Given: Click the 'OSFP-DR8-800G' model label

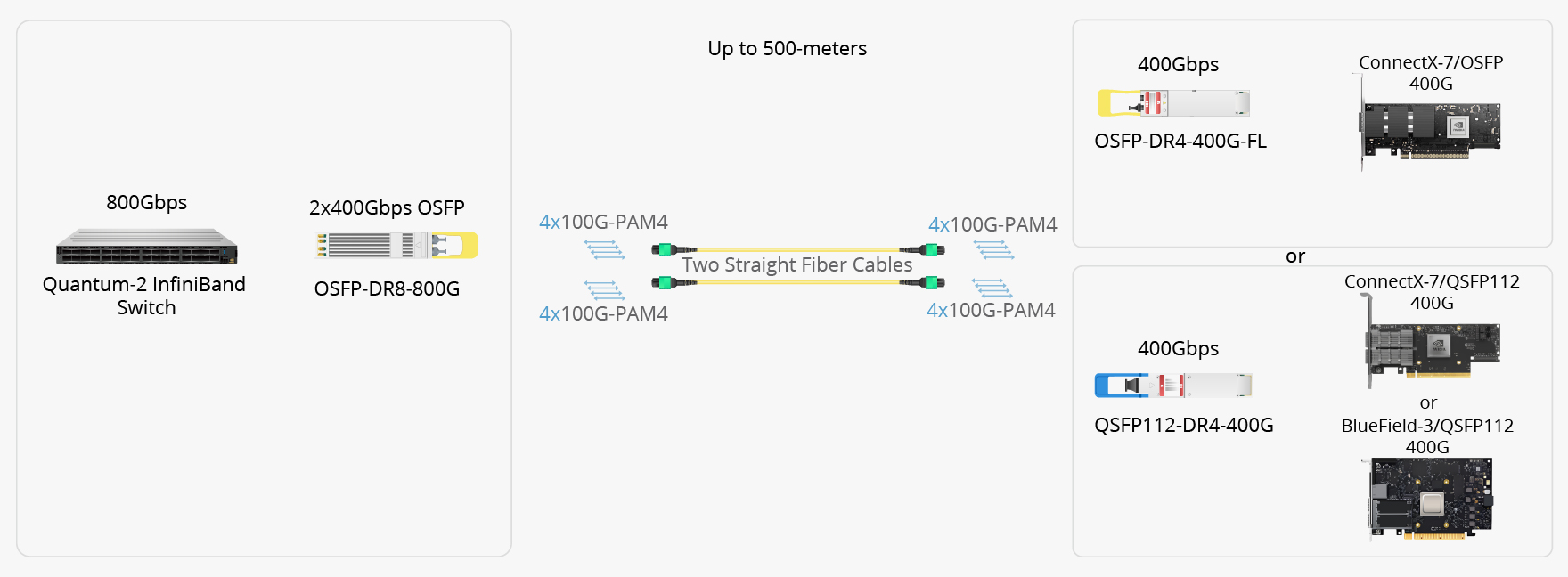Looking at the screenshot, I should pyautogui.click(x=387, y=288).
